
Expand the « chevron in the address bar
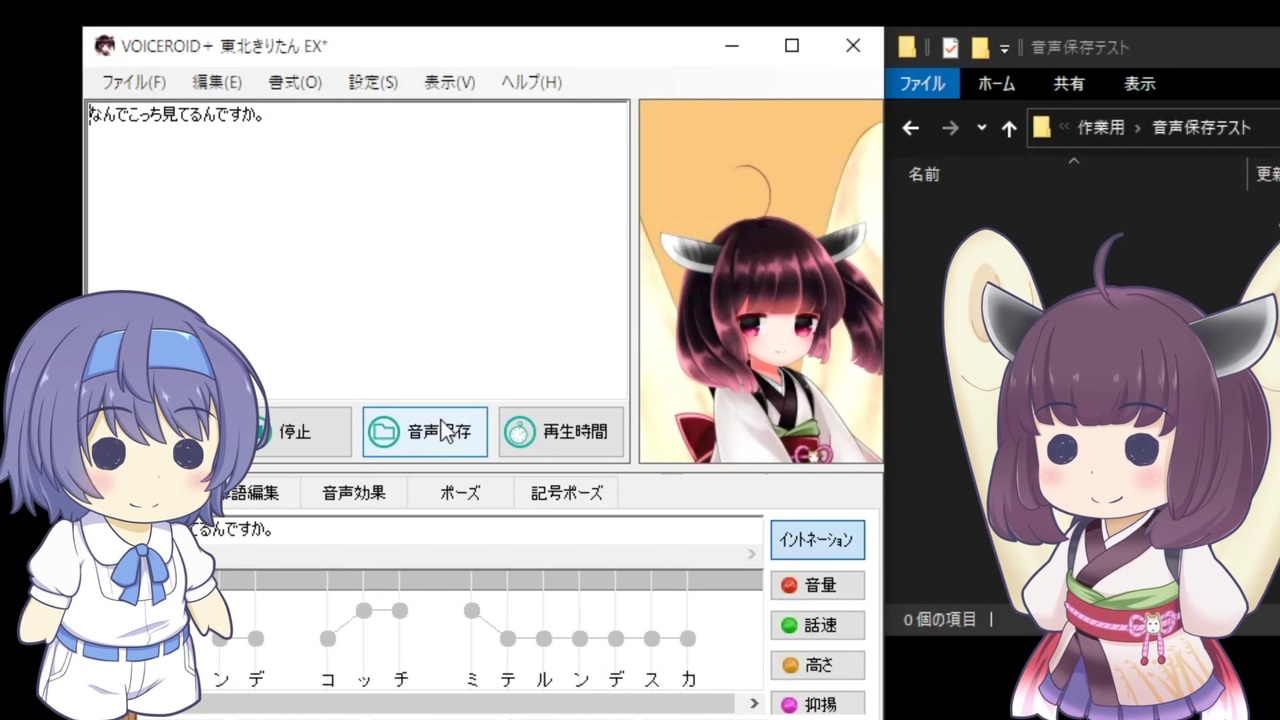click(x=1064, y=128)
